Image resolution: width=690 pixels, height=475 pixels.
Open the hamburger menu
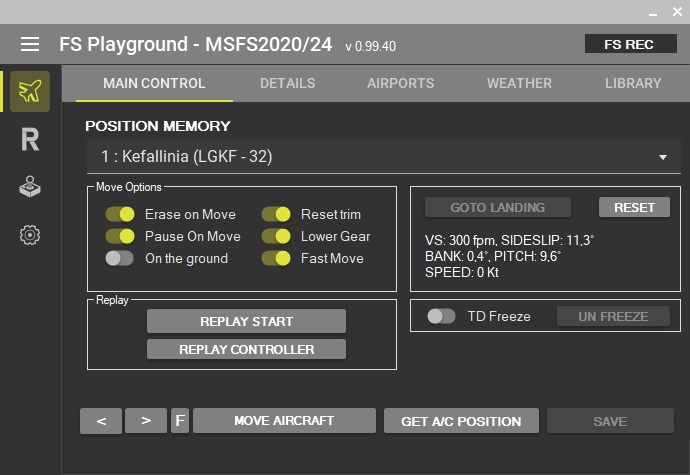[30, 44]
